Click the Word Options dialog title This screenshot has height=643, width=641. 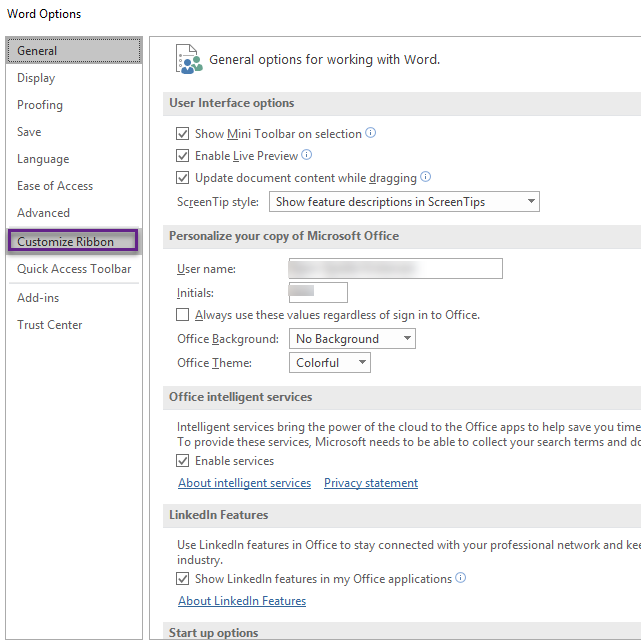[44, 14]
